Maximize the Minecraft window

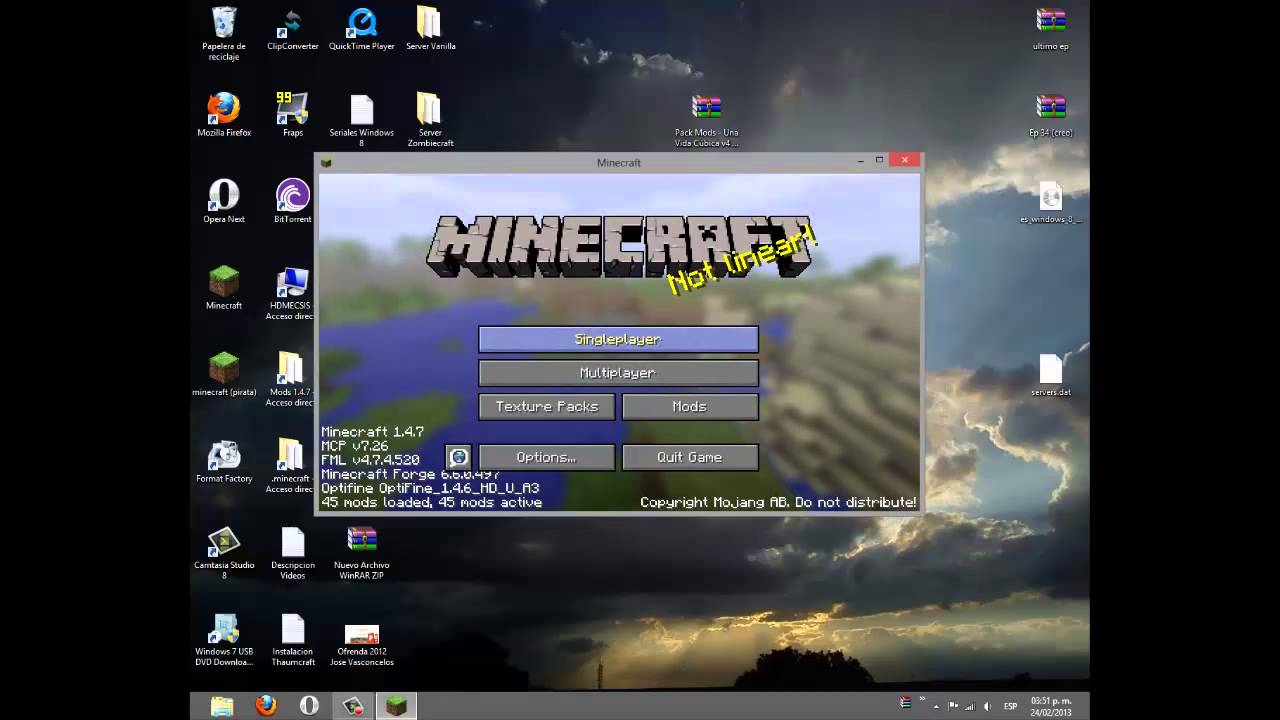(x=880, y=160)
